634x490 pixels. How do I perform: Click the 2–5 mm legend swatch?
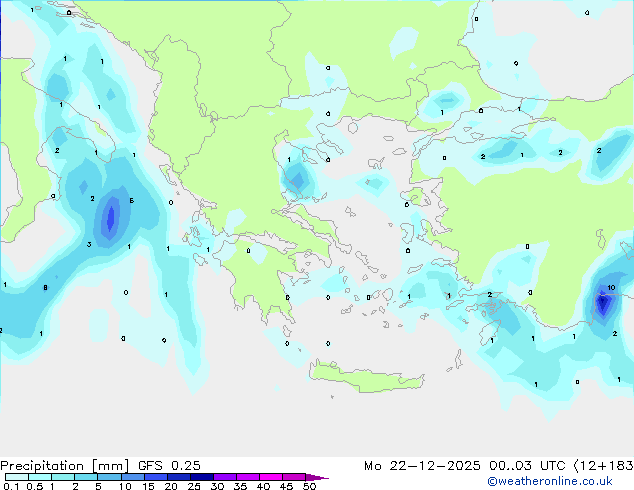pos(86,477)
